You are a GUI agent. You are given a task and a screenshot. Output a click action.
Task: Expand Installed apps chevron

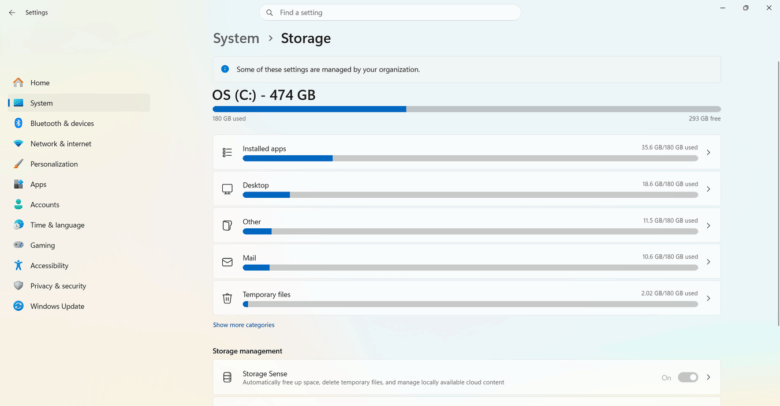point(708,152)
